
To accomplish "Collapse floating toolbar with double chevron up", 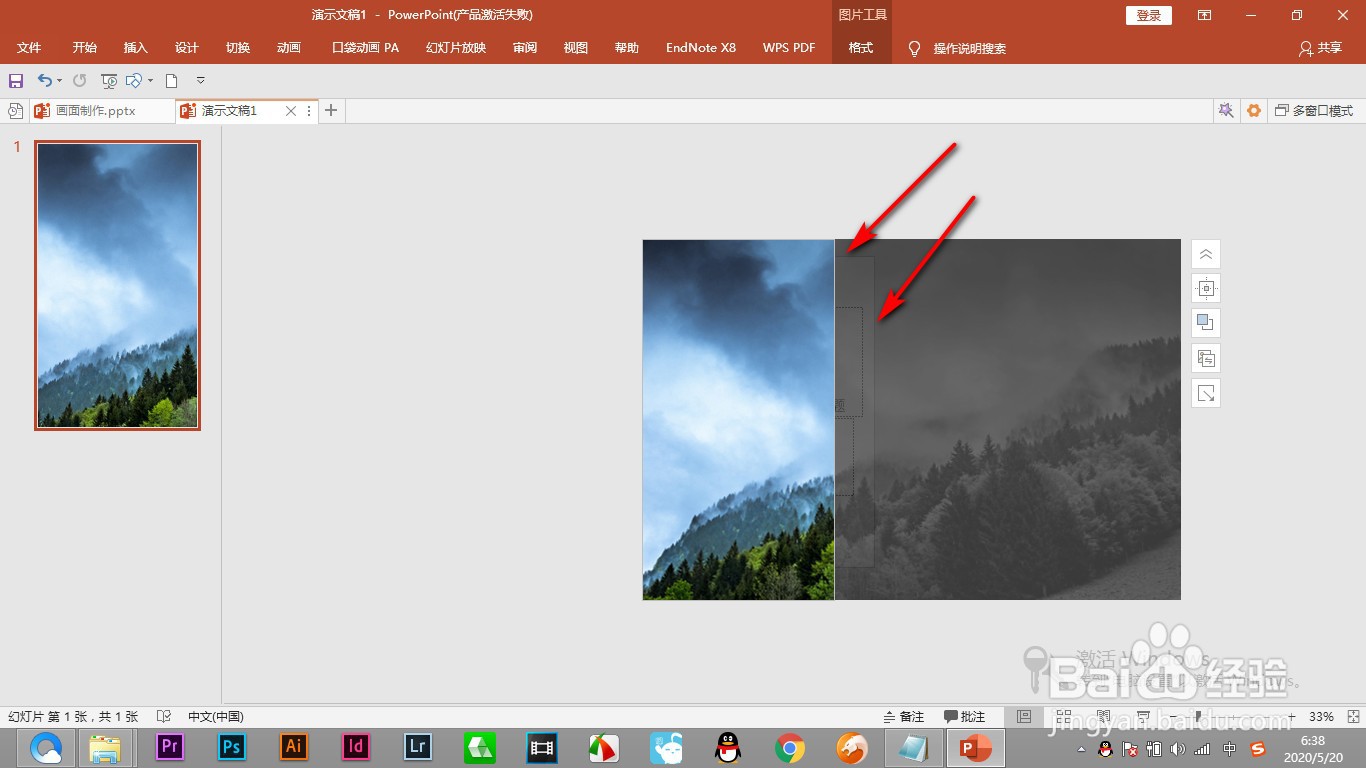I will [1206, 254].
